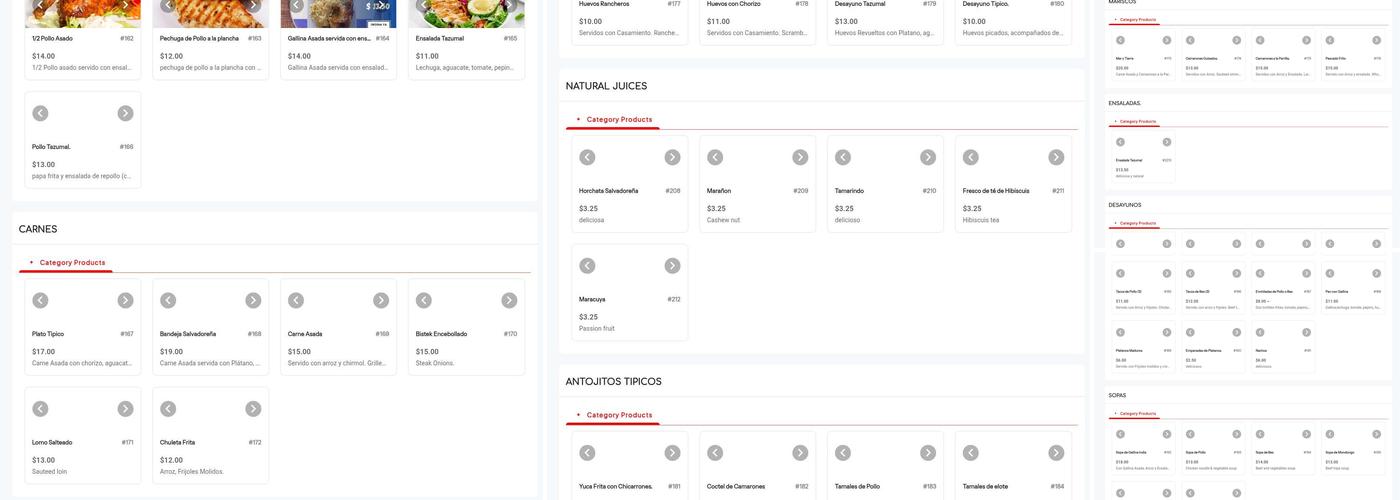Show previous image on Fresco de té de Hibiscuis card
This screenshot has width=1400, height=500.
tap(971, 157)
